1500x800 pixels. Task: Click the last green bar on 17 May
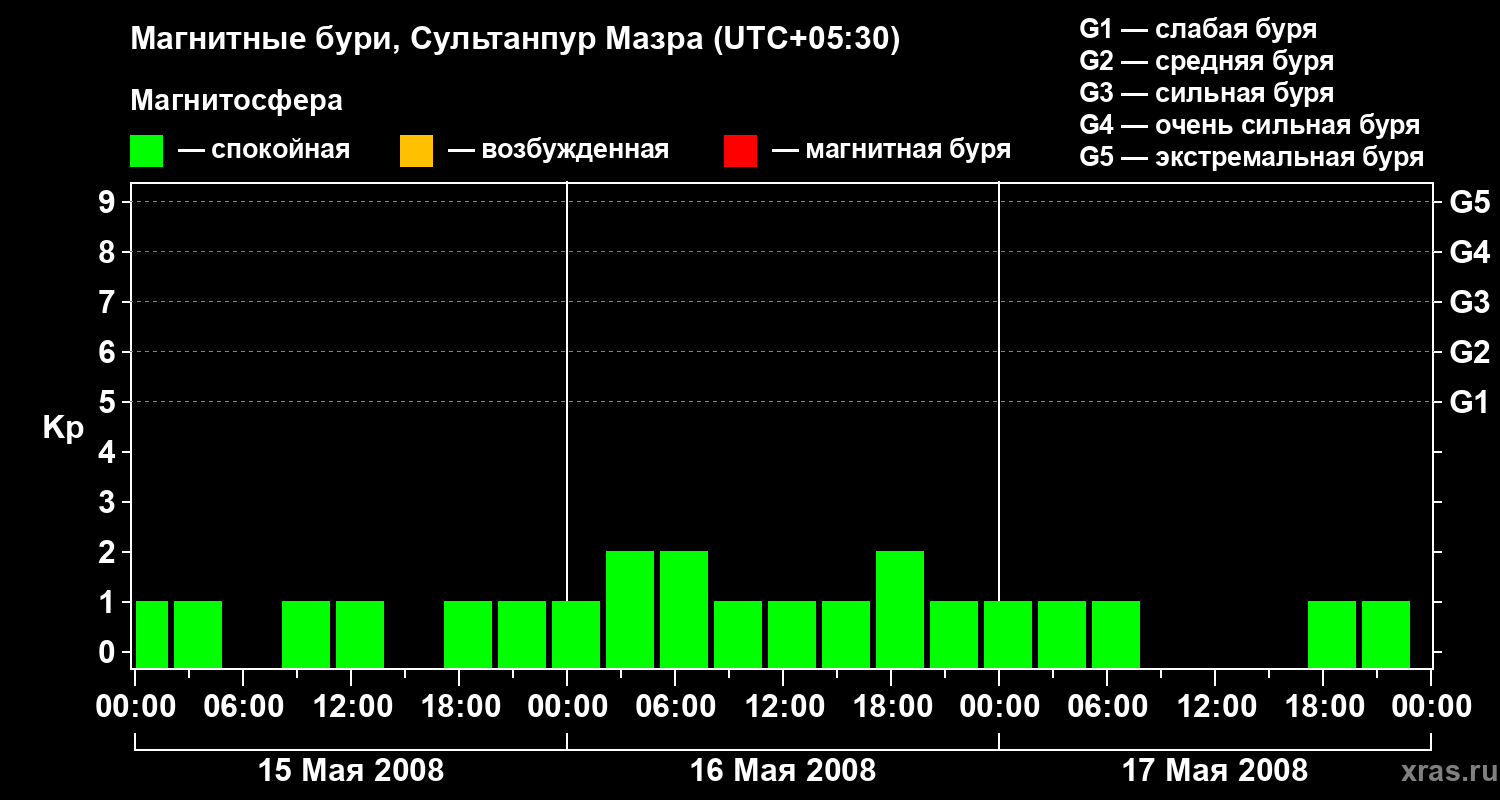tap(1386, 634)
